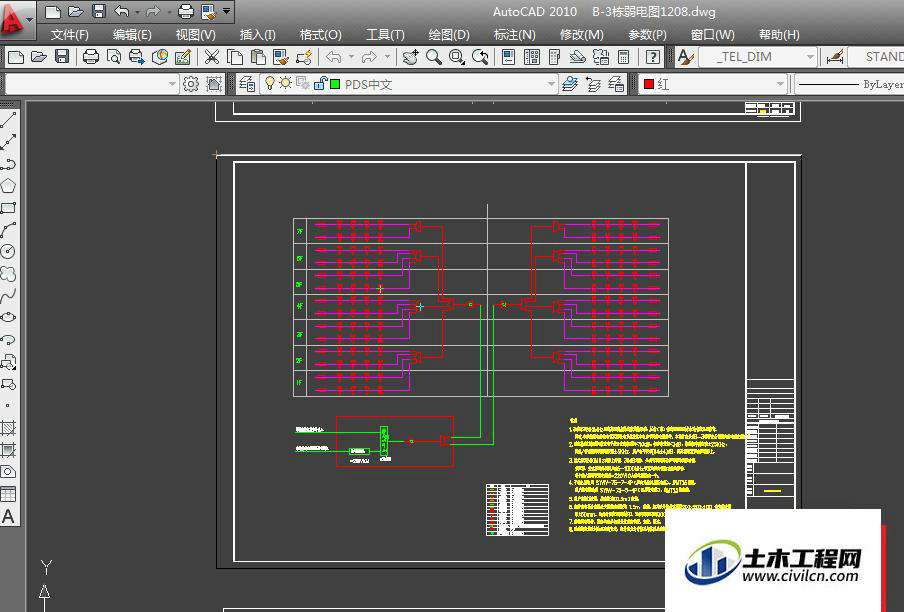Select the Point tool
The width and height of the screenshot is (904, 612).
click(x=8, y=406)
